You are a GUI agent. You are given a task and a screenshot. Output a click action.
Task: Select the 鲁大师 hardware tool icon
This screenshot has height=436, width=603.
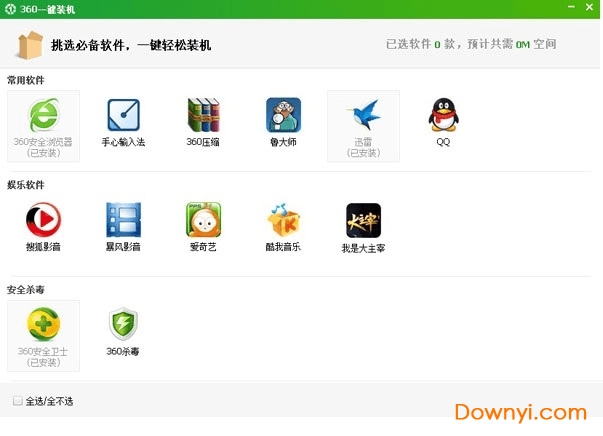(283, 115)
